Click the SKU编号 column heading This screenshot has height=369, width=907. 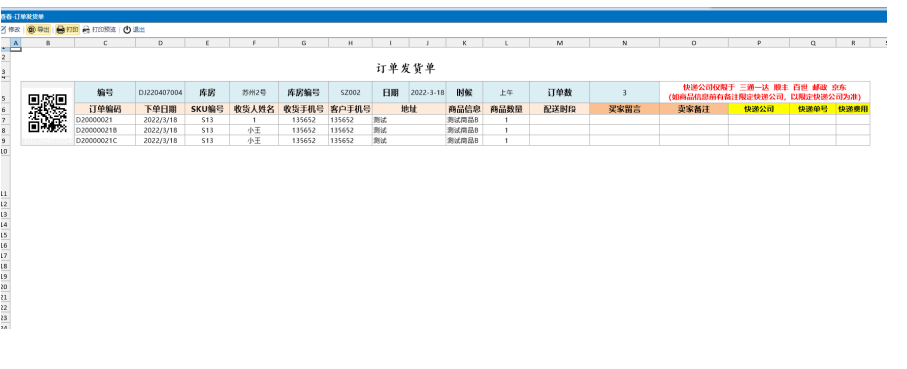click(x=207, y=109)
